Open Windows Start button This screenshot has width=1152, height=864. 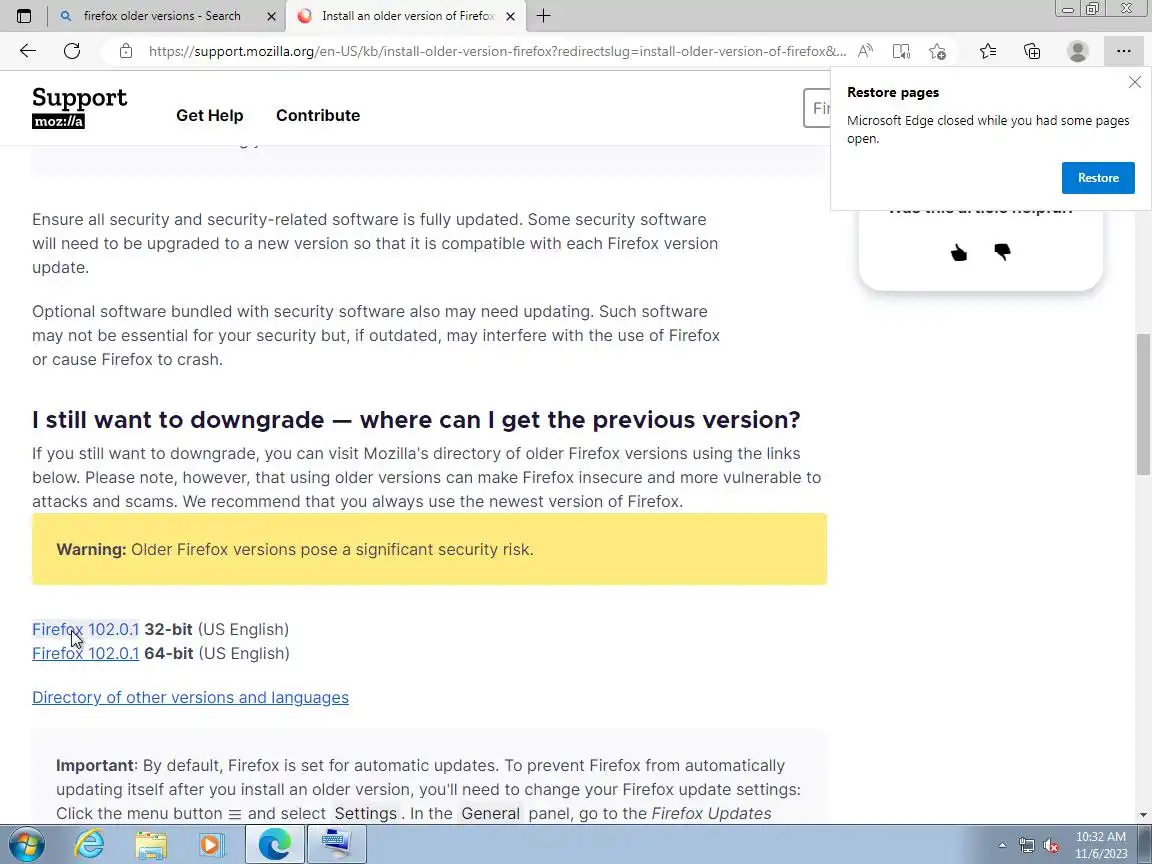(x=26, y=844)
